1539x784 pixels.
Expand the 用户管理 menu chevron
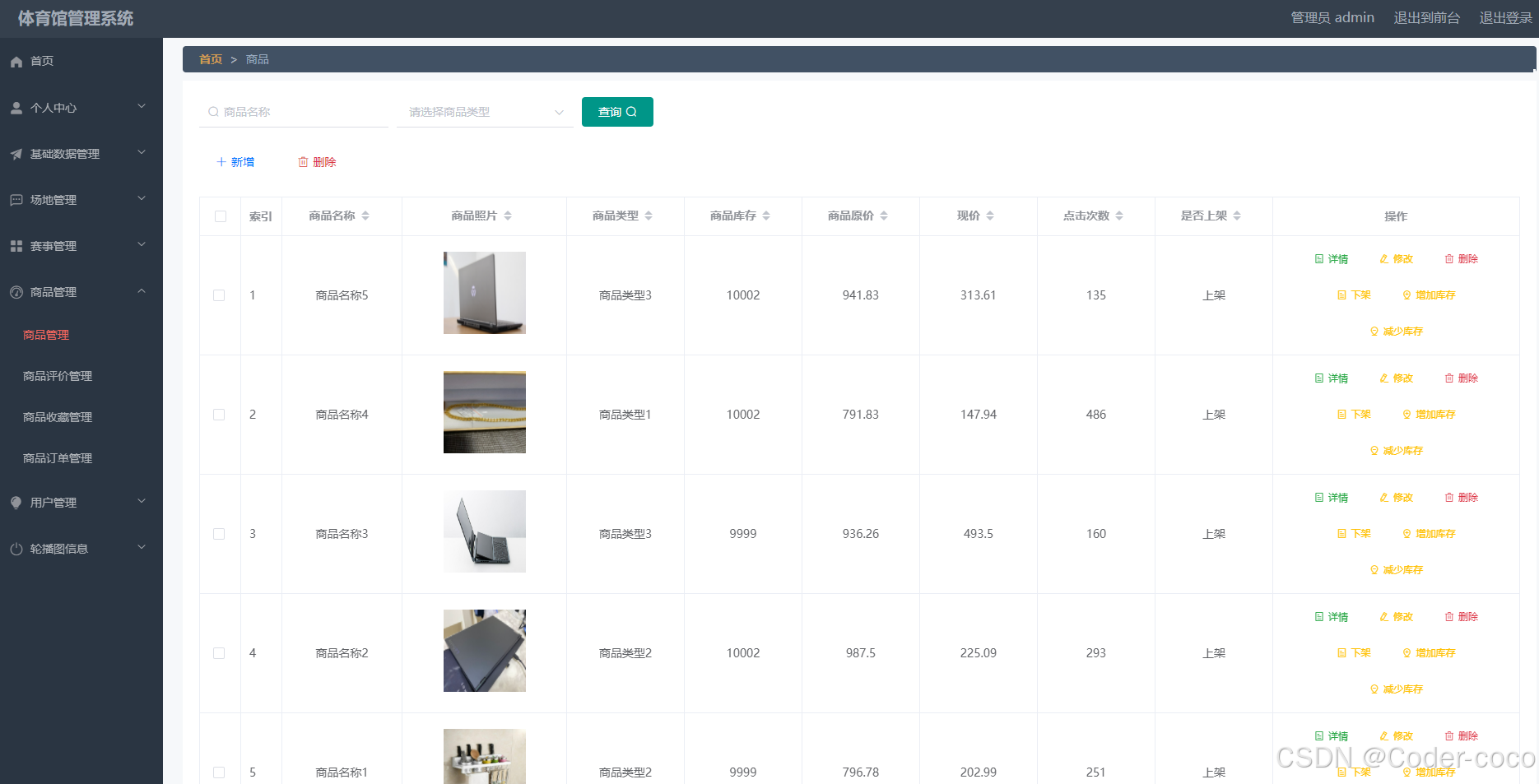pos(142,501)
